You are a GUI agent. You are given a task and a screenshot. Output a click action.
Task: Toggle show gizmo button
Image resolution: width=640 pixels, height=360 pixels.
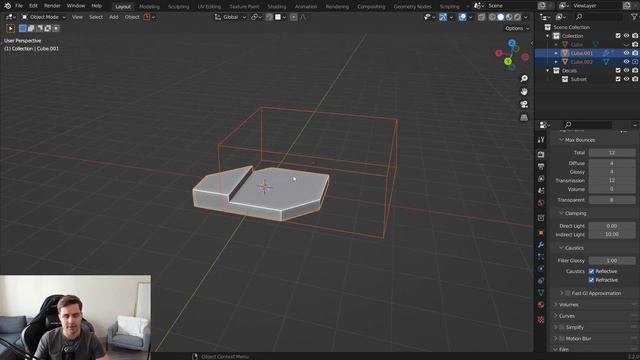(443, 17)
